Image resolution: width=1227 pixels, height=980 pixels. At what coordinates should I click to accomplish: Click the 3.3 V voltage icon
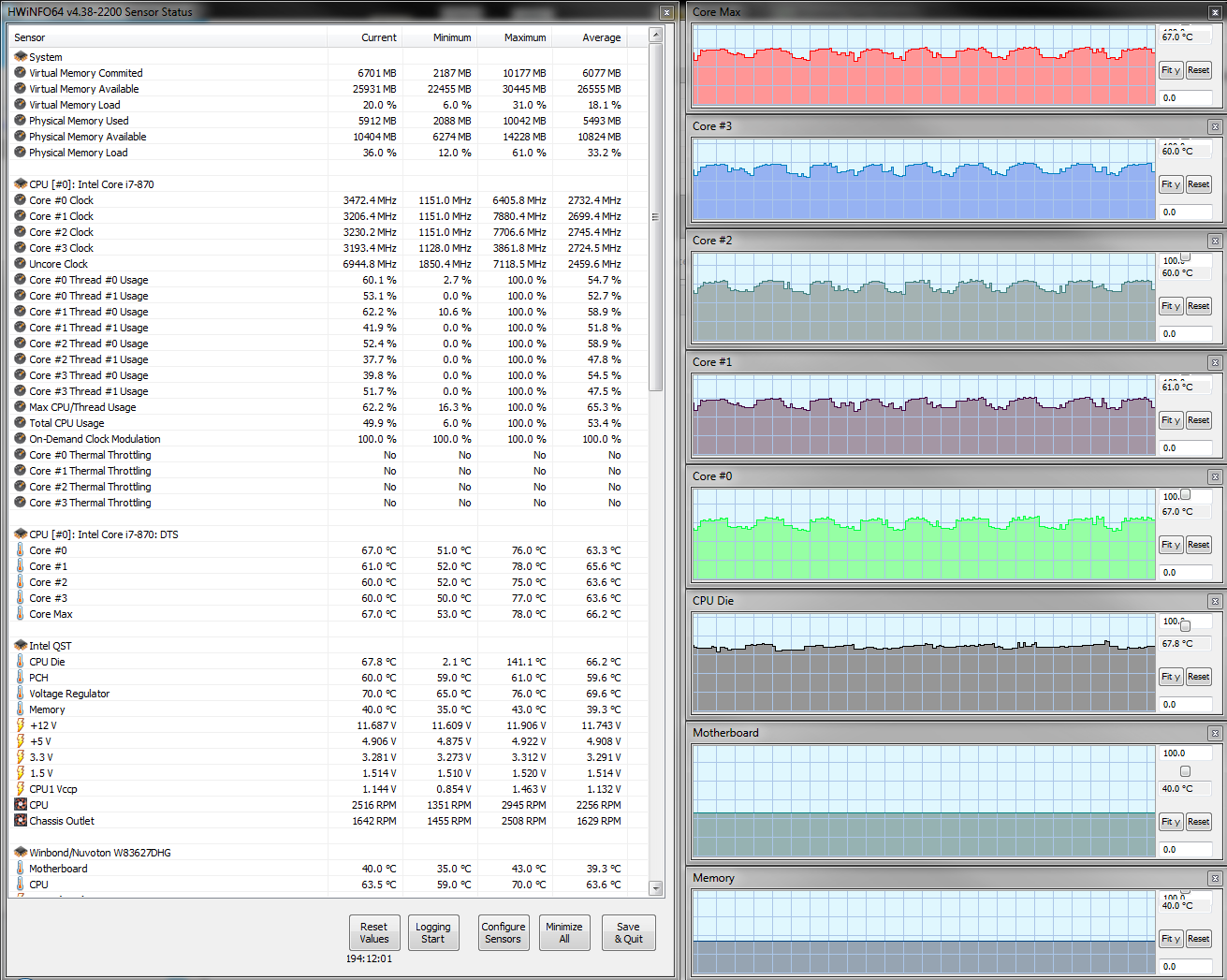21,757
